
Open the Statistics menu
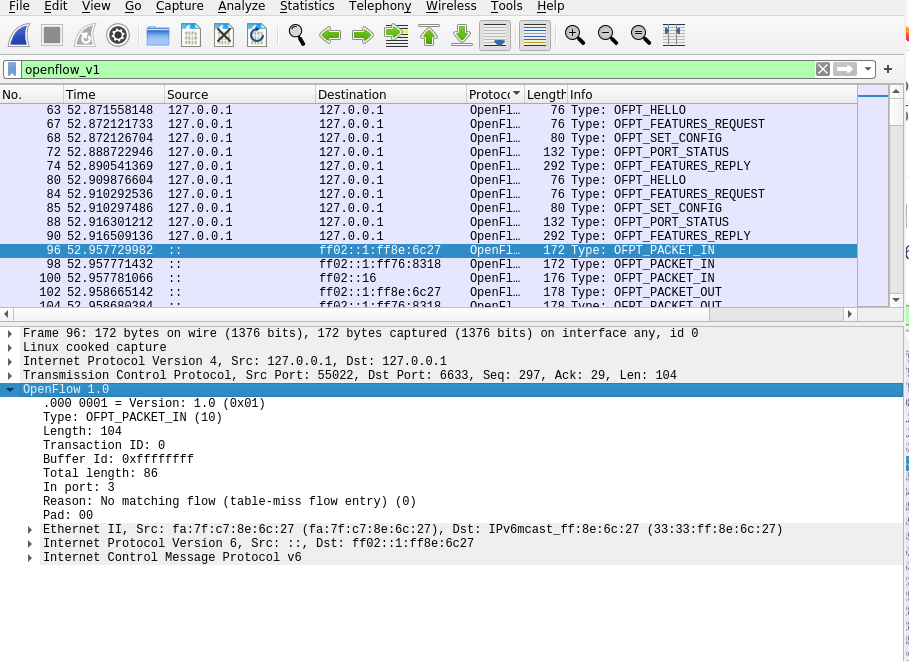click(307, 6)
